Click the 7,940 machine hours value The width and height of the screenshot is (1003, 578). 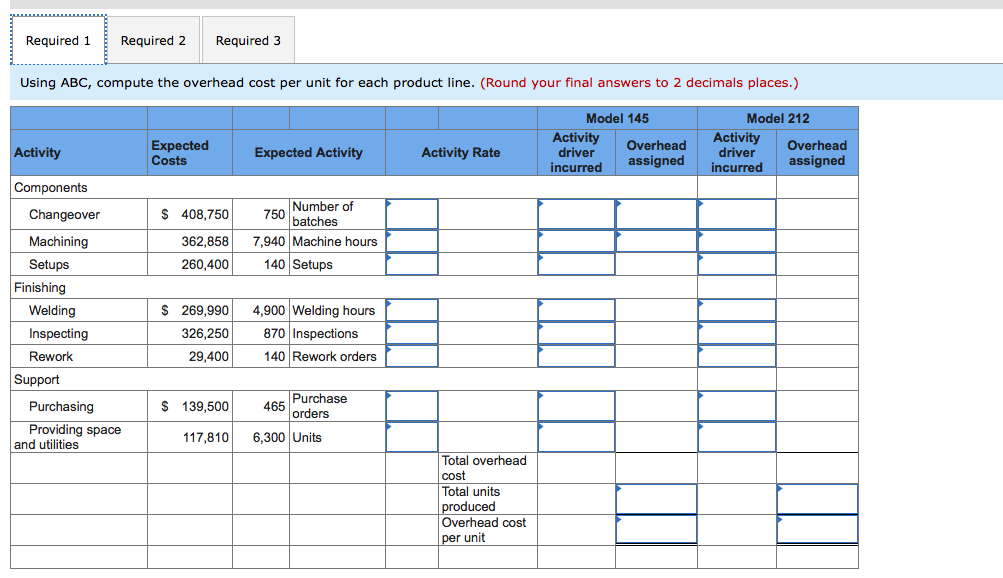tap(269, 241)
